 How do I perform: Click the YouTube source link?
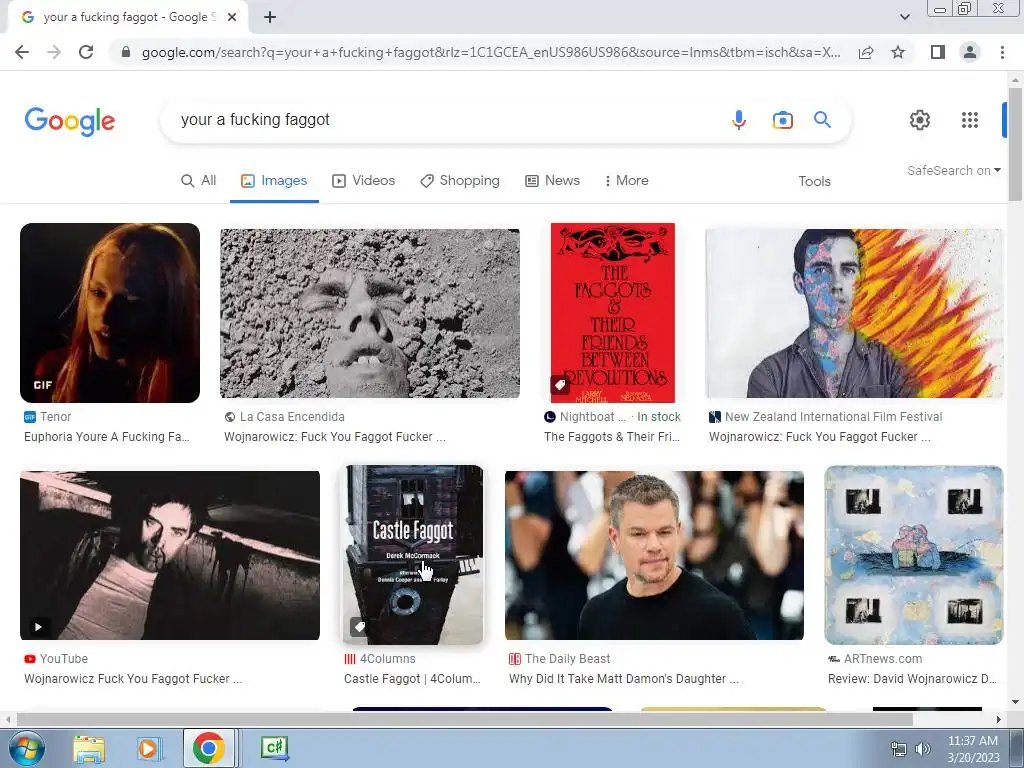(56, 659)
